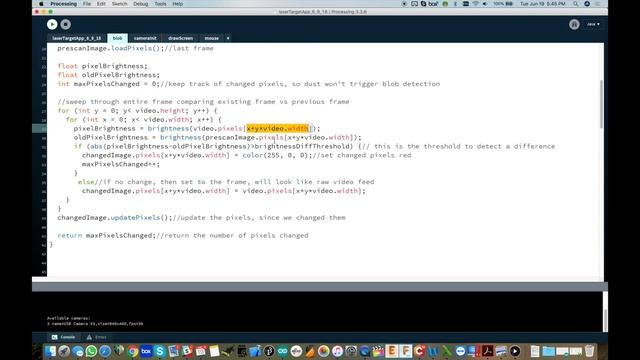Open the File menu
This screenshot has height=360, width=640.
(87, 4)
